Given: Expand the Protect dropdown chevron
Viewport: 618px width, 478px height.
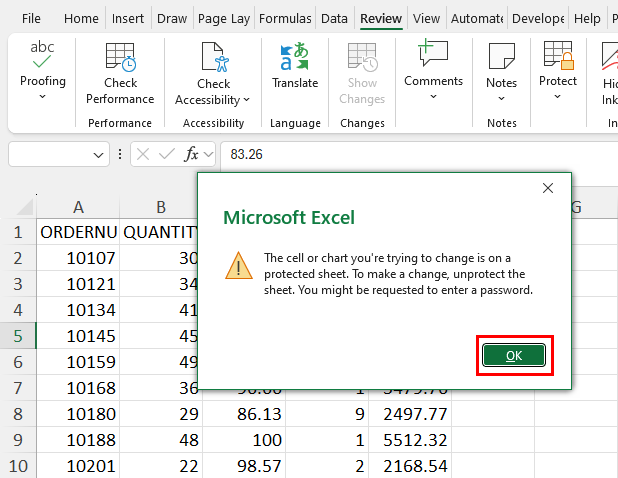Looking at the screenshot, I should pyautogui.click(x=557, y=97).
